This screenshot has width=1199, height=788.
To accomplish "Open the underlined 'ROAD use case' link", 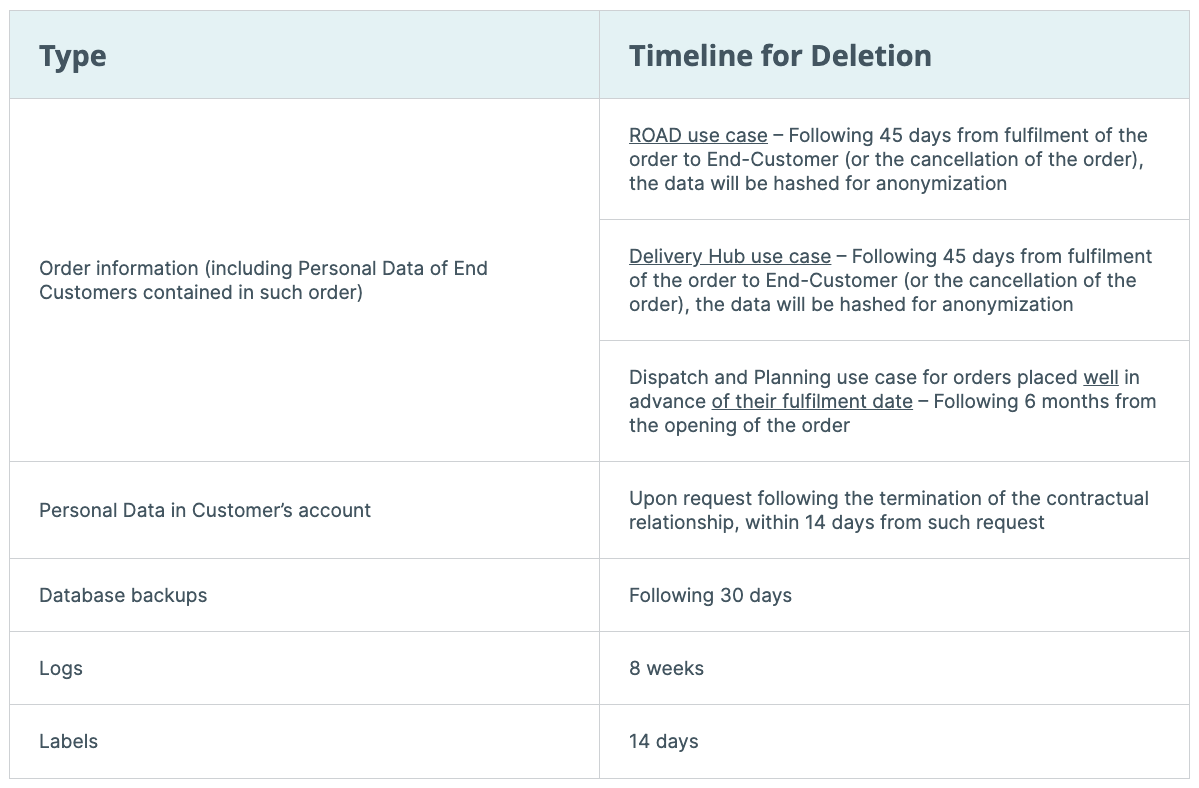I will [x=698, y=135].
